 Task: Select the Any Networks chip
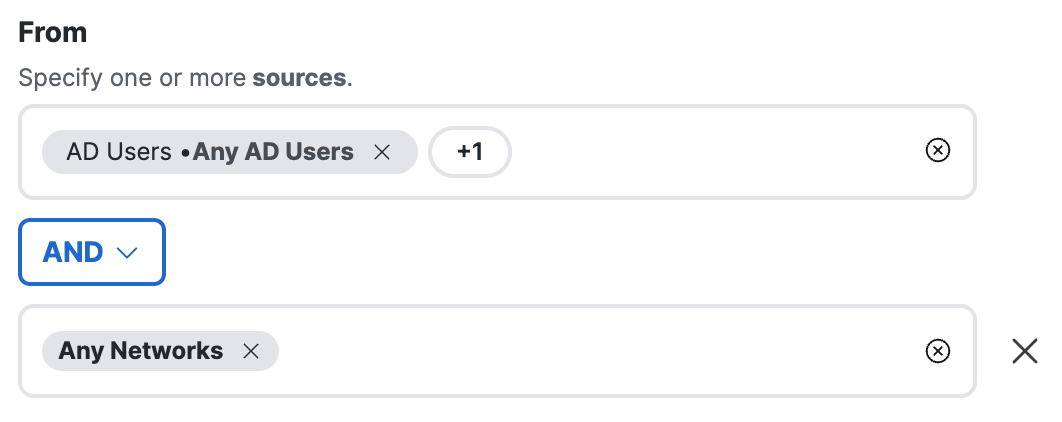click(160, 351)
